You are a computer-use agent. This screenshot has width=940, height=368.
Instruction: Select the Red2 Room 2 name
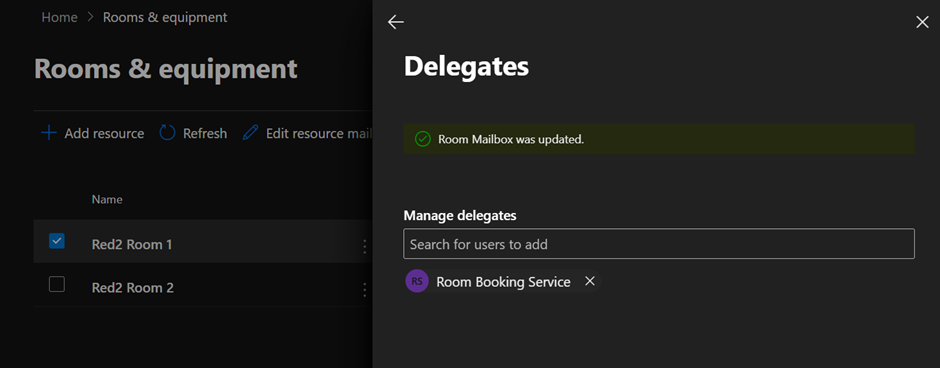coord(132,288)
